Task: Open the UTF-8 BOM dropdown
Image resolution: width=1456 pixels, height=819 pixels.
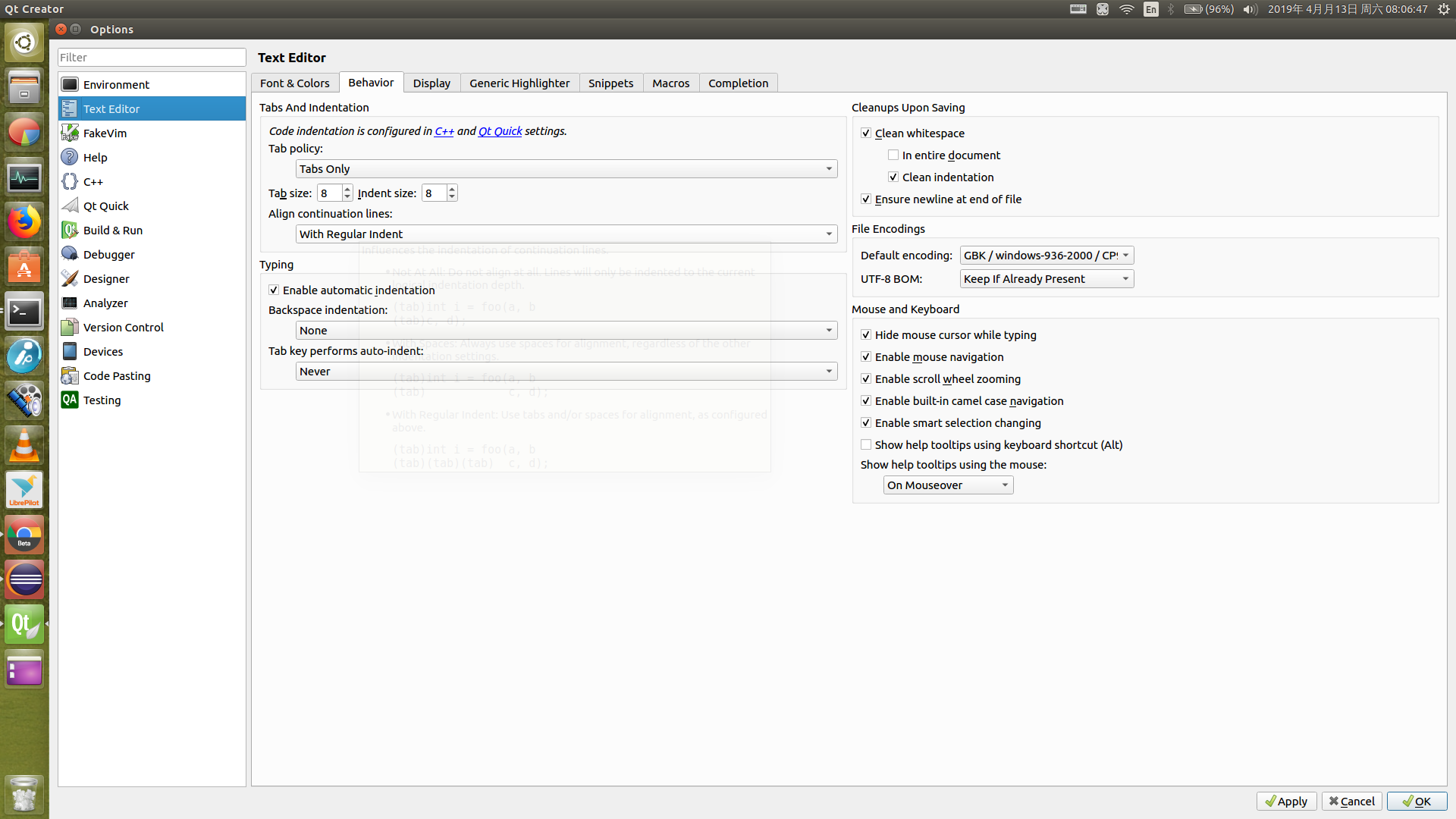Action: (x=1046, y=278)
